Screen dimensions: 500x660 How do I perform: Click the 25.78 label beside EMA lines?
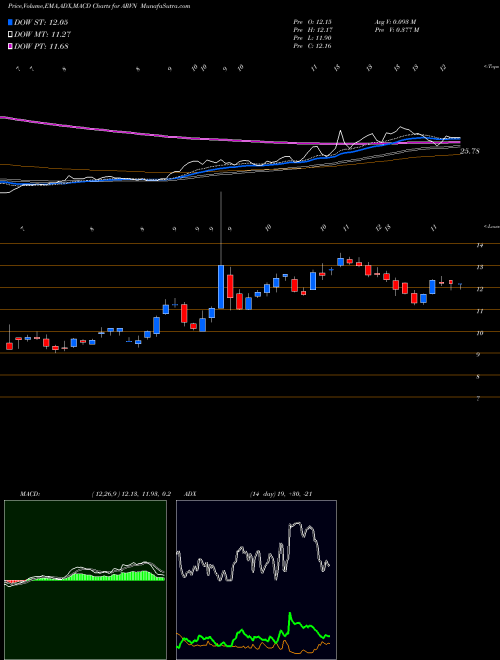470,151
